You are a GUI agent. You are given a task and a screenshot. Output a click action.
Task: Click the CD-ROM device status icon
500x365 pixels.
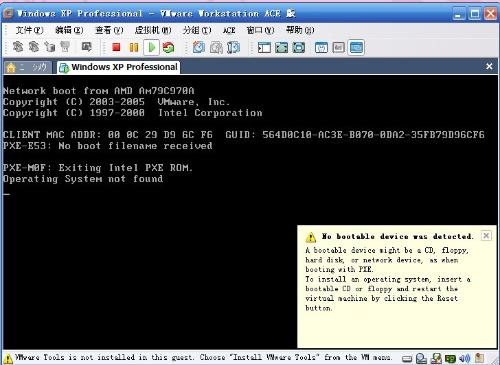pos(421,358)
